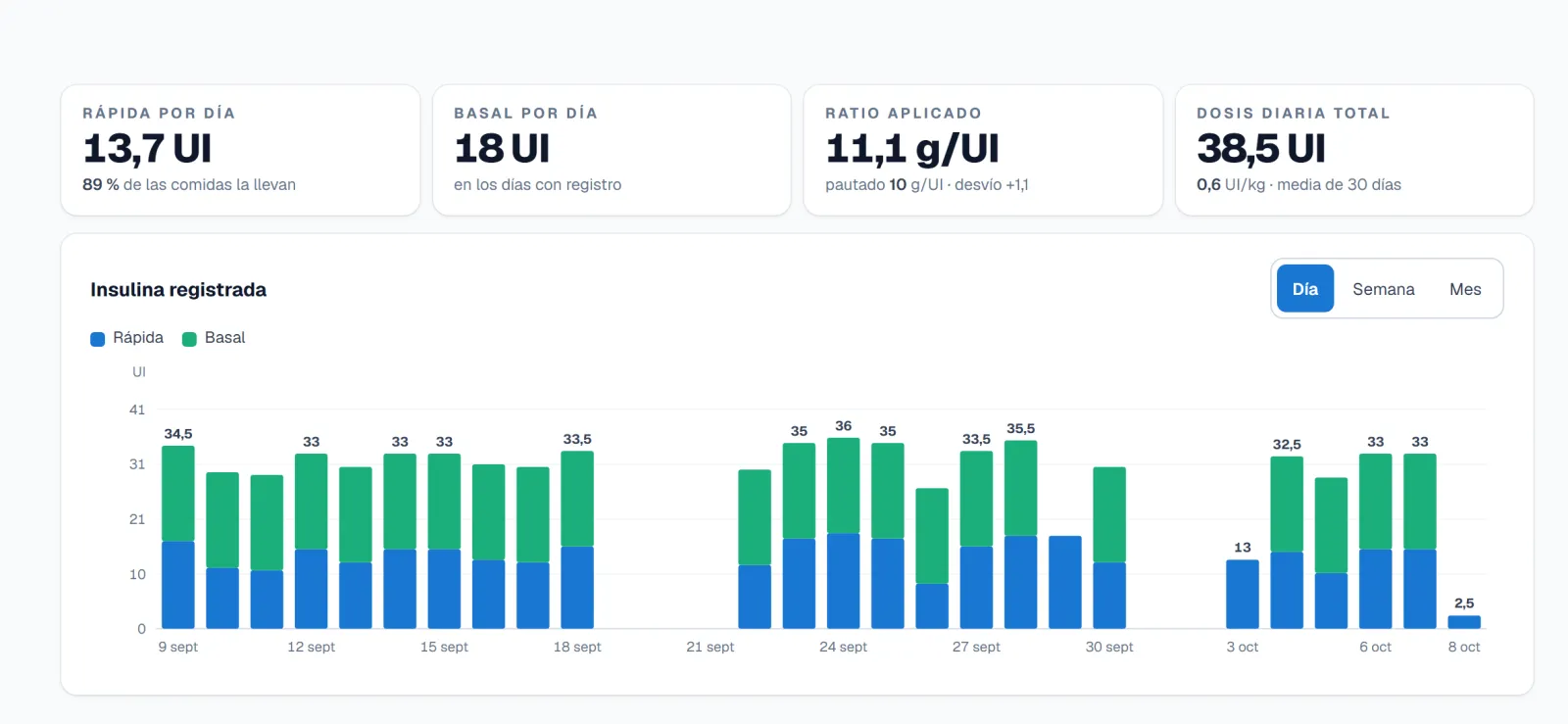Select the bar labeled 32,5
The width and height of the screenshot is (1568, 724).
coord(1287,543)
